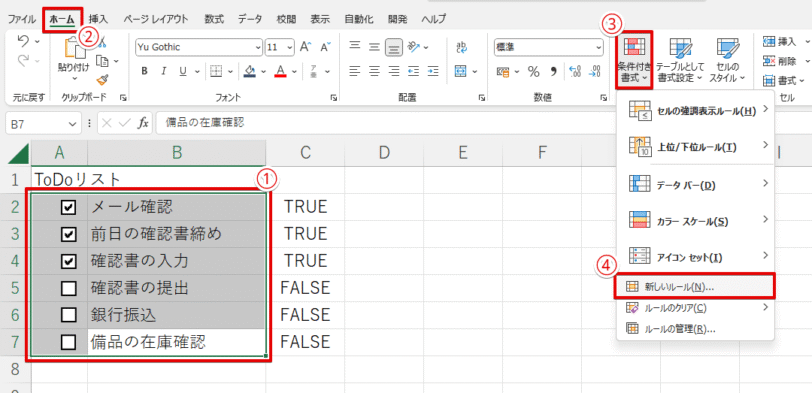Open ルールのクリア submenu

[695, 308]
